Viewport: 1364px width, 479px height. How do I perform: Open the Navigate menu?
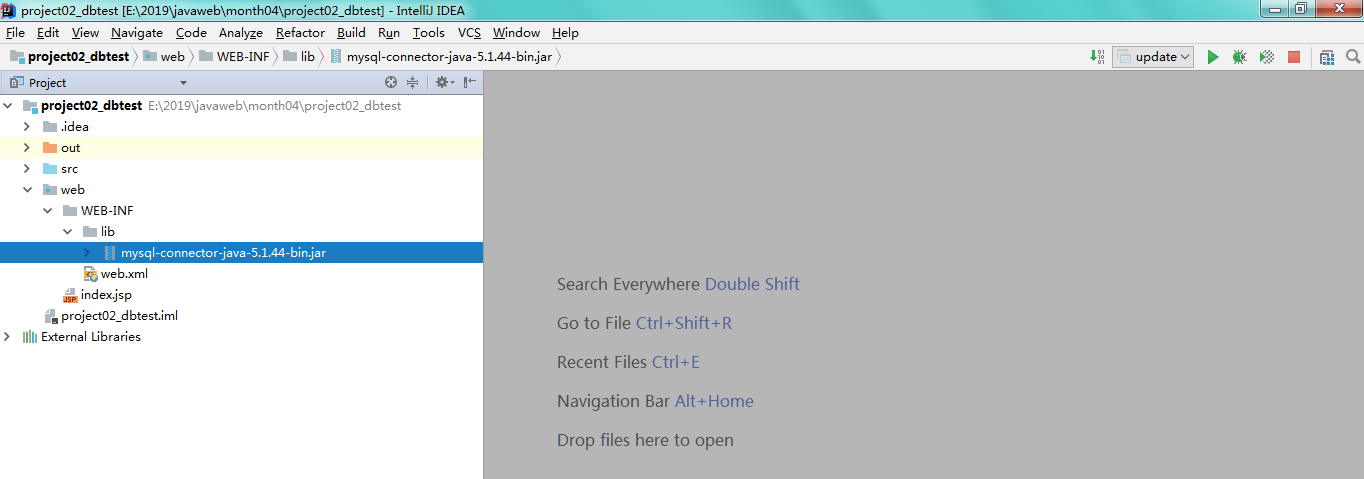137,33
